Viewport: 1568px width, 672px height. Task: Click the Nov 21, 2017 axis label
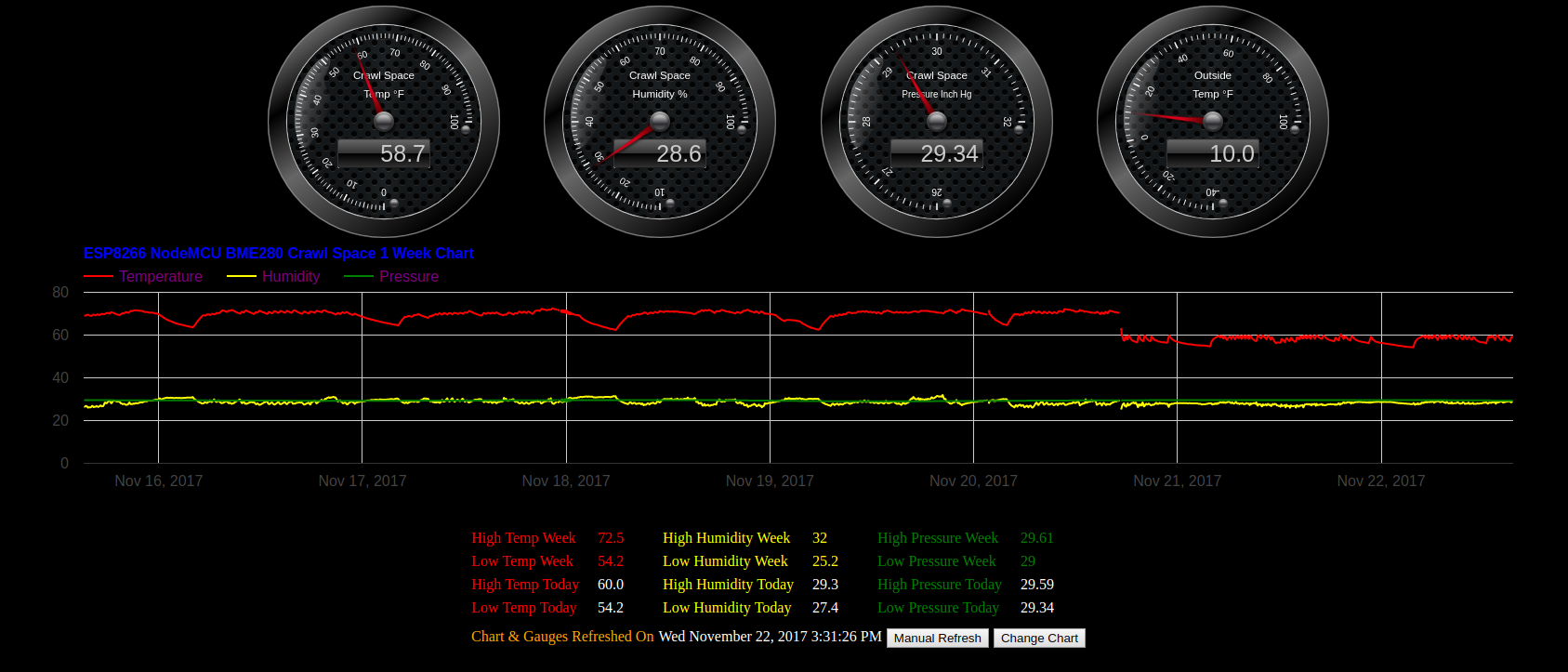point(1177,481)
